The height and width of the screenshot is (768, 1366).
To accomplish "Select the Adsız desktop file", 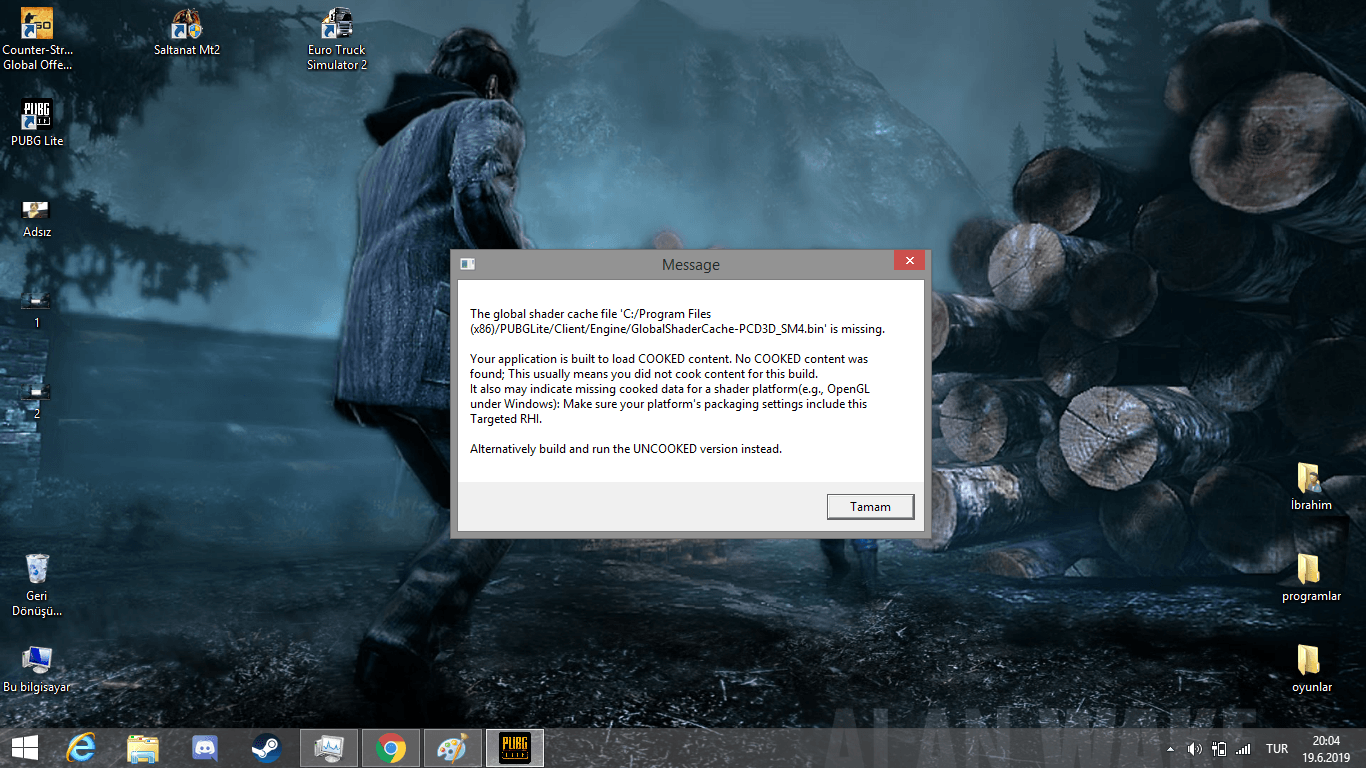I will (x=37, y=219).
